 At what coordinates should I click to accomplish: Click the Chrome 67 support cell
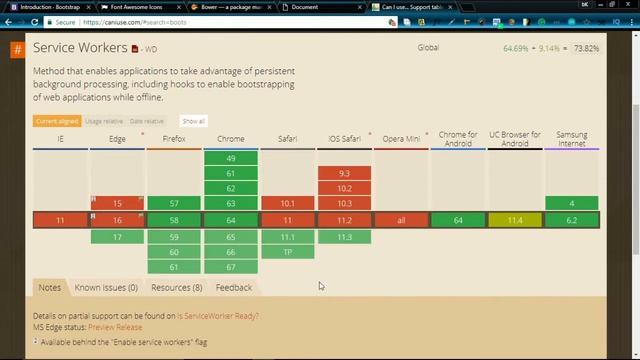231,267
